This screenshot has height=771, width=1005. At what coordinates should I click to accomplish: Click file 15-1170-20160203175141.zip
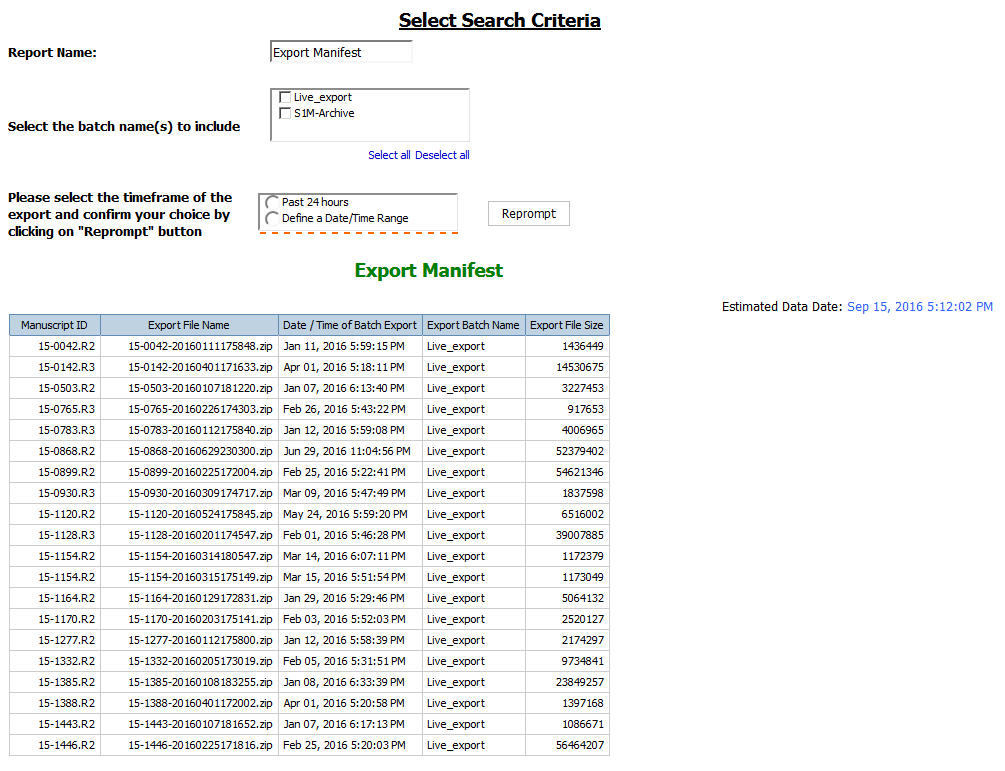click(200, 619)
